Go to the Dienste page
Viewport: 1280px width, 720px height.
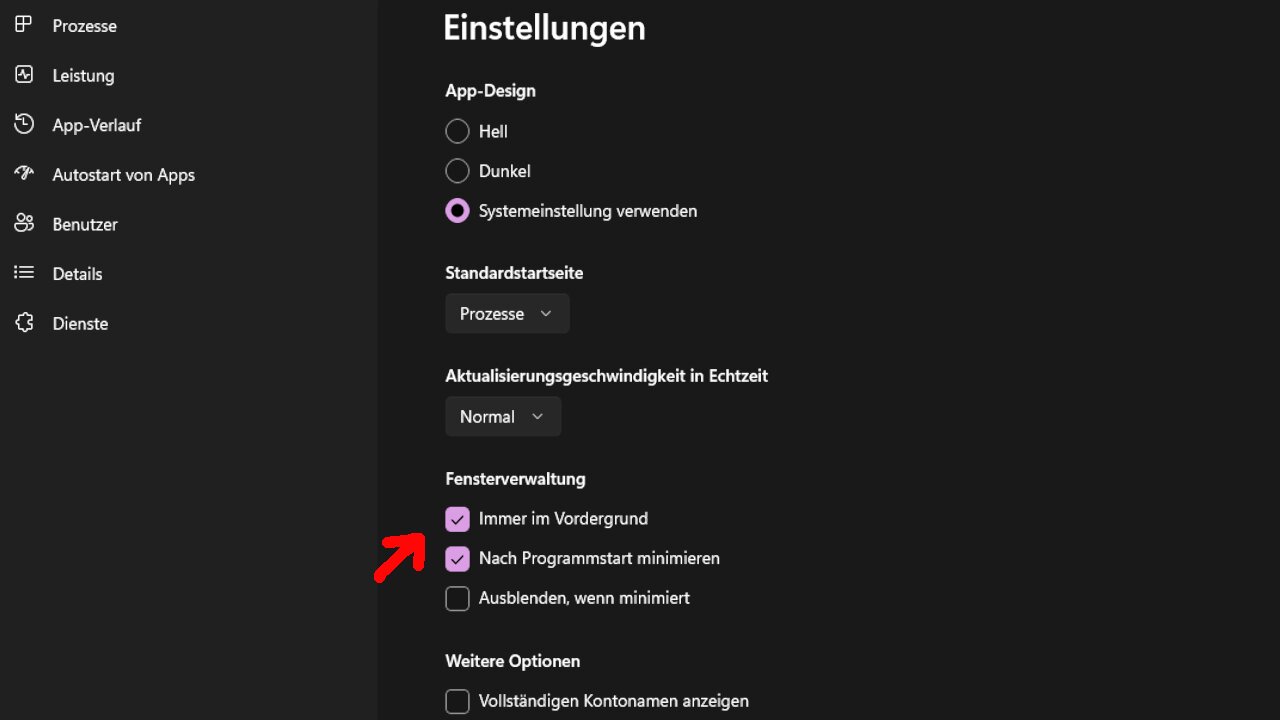click(x=80, y=323)
